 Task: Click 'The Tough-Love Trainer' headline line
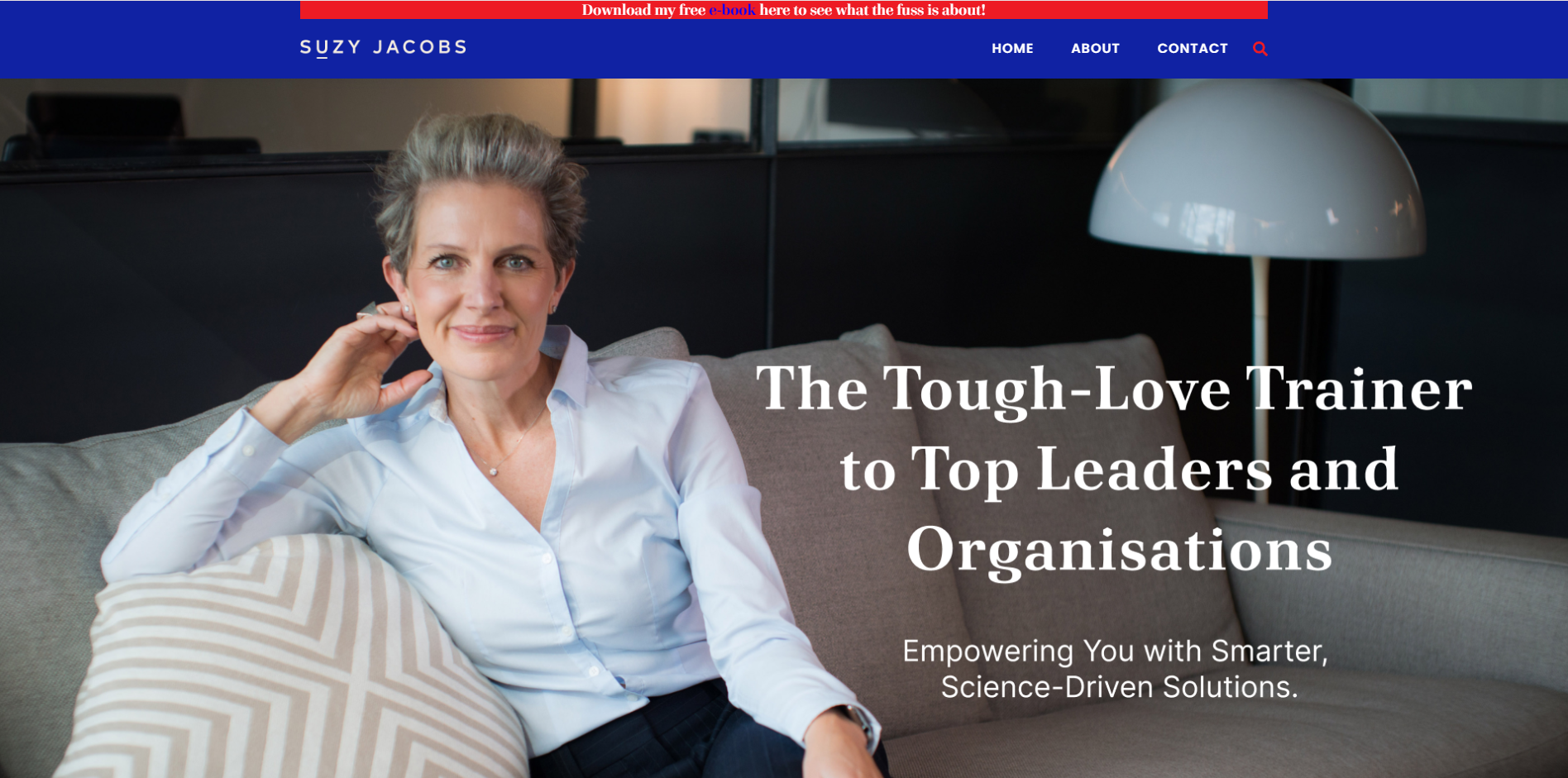point(1114,389)
